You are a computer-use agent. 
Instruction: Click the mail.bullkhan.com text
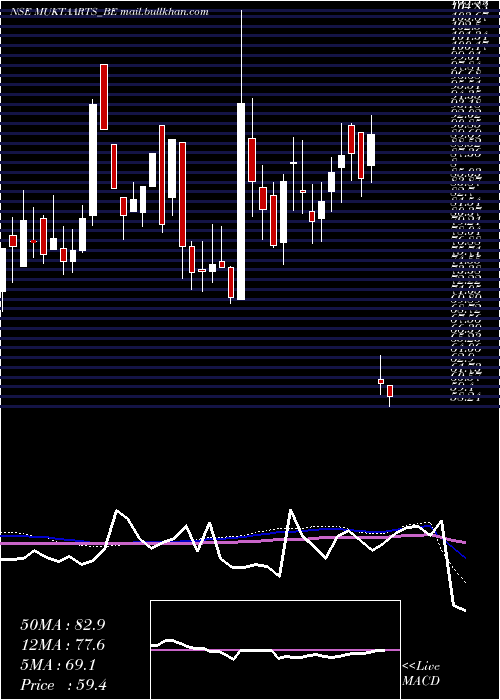164,12
